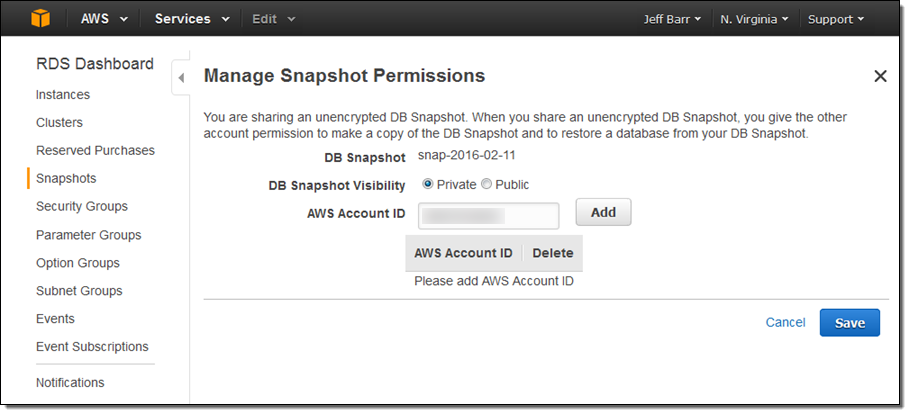The width and height of the screenshot is (910, 415).
Task: Open the AWS dropdown menu
Action: point(104,19)
